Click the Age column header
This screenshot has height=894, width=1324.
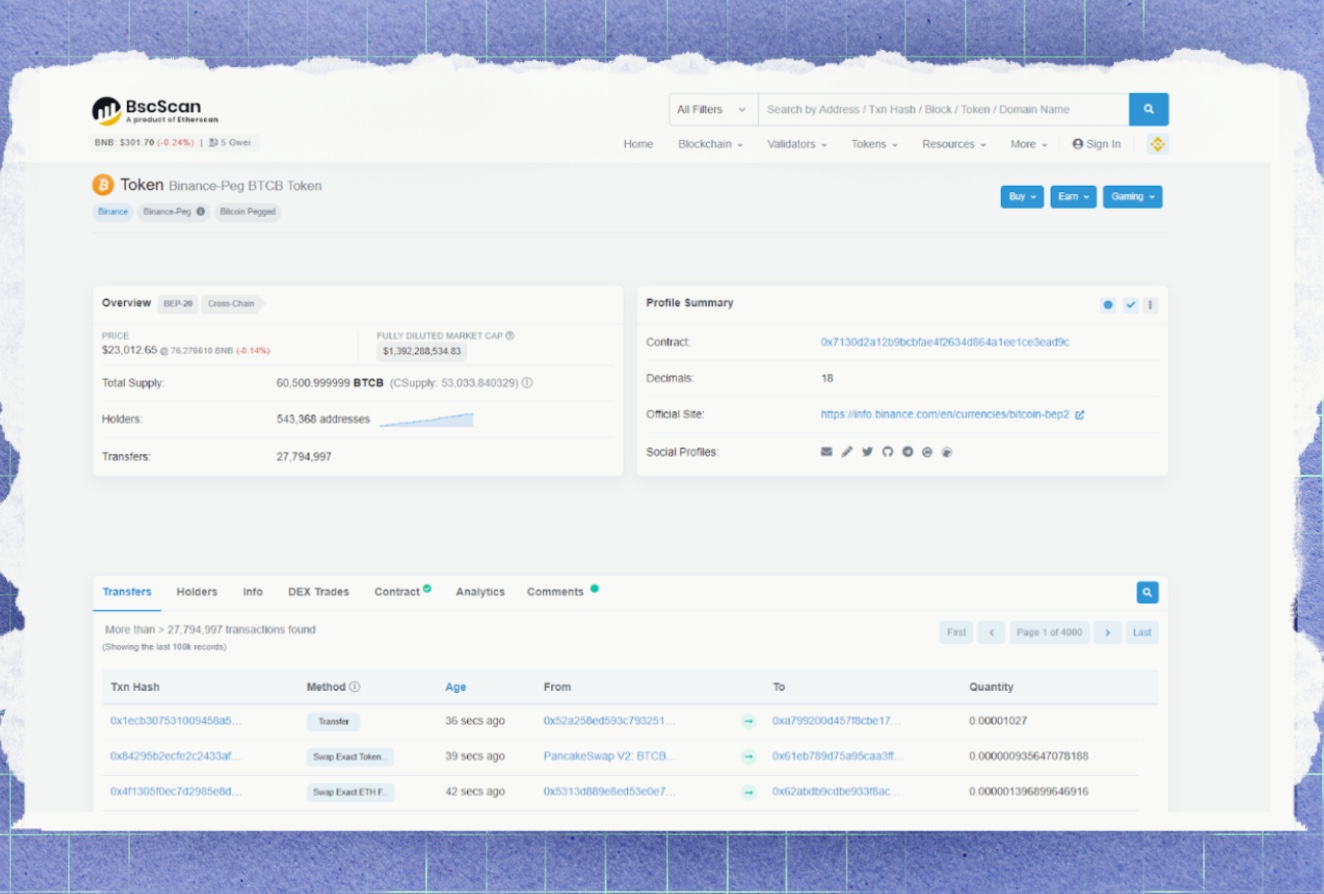click(x=456, y=687)
